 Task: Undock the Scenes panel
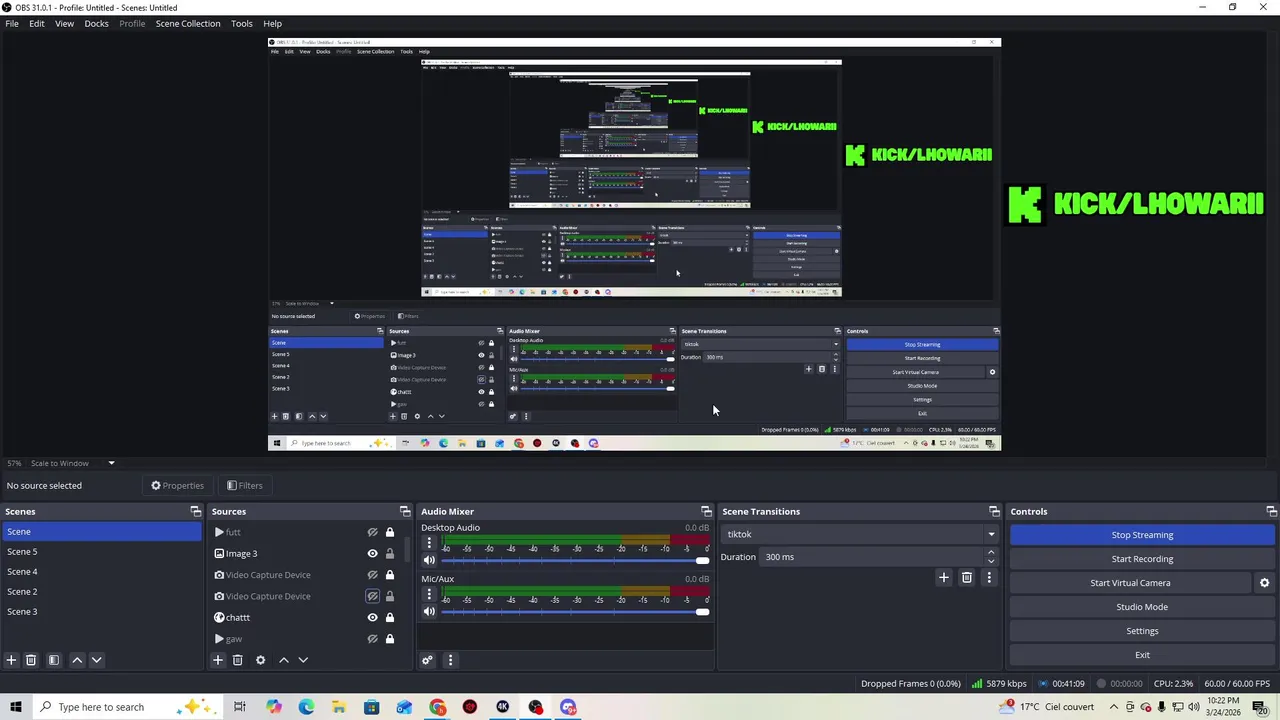click(x=196, y=511)
